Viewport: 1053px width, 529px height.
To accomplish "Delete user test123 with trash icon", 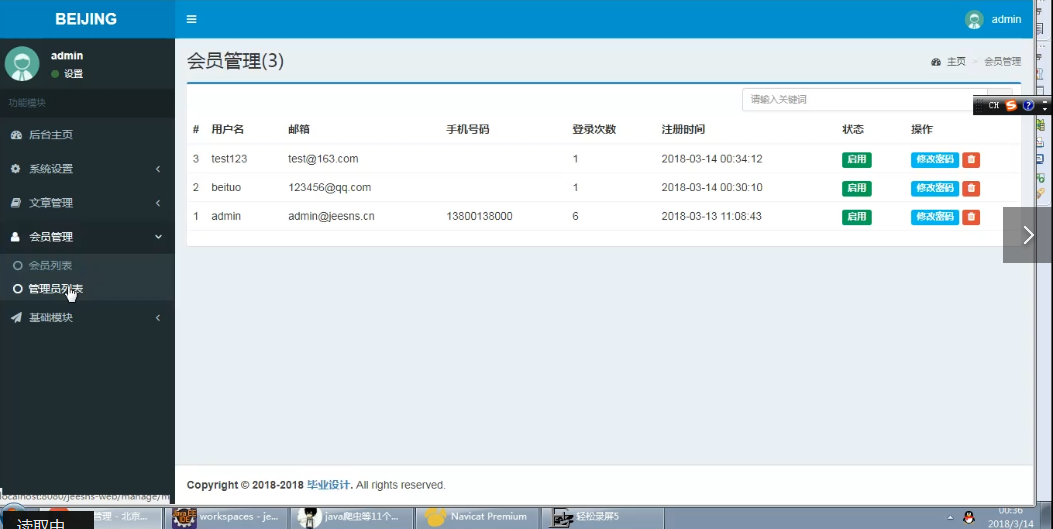I will click(970, 160).
